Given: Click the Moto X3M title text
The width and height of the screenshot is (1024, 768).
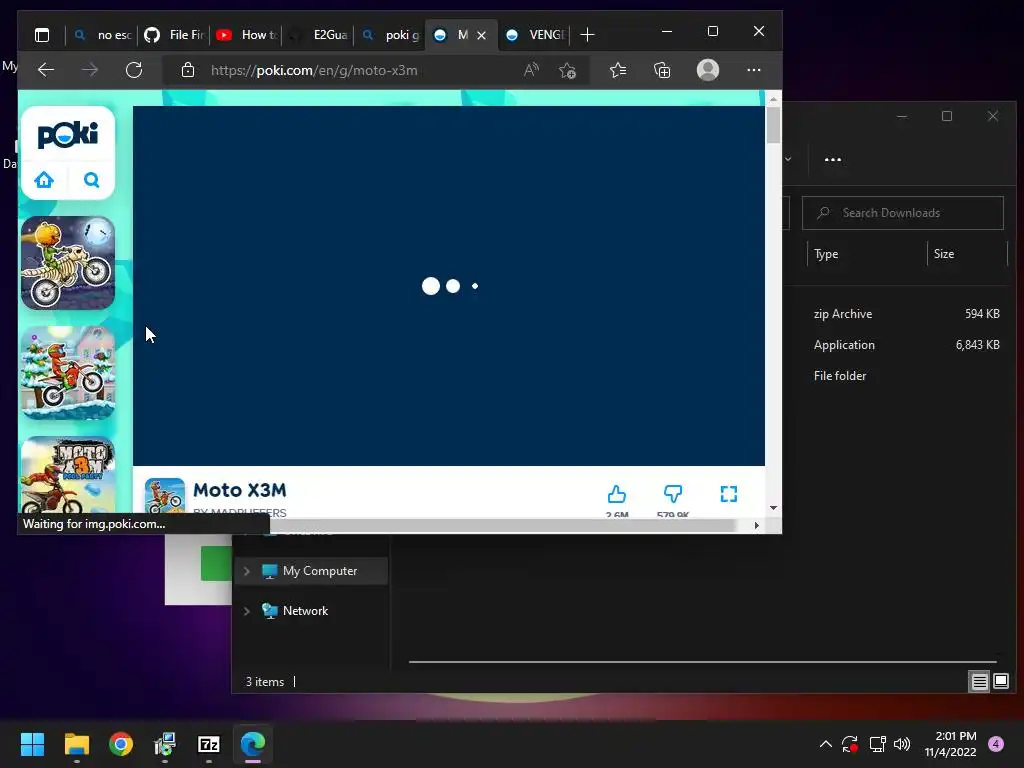Looking at the screenshot, I should click(240, 490).
